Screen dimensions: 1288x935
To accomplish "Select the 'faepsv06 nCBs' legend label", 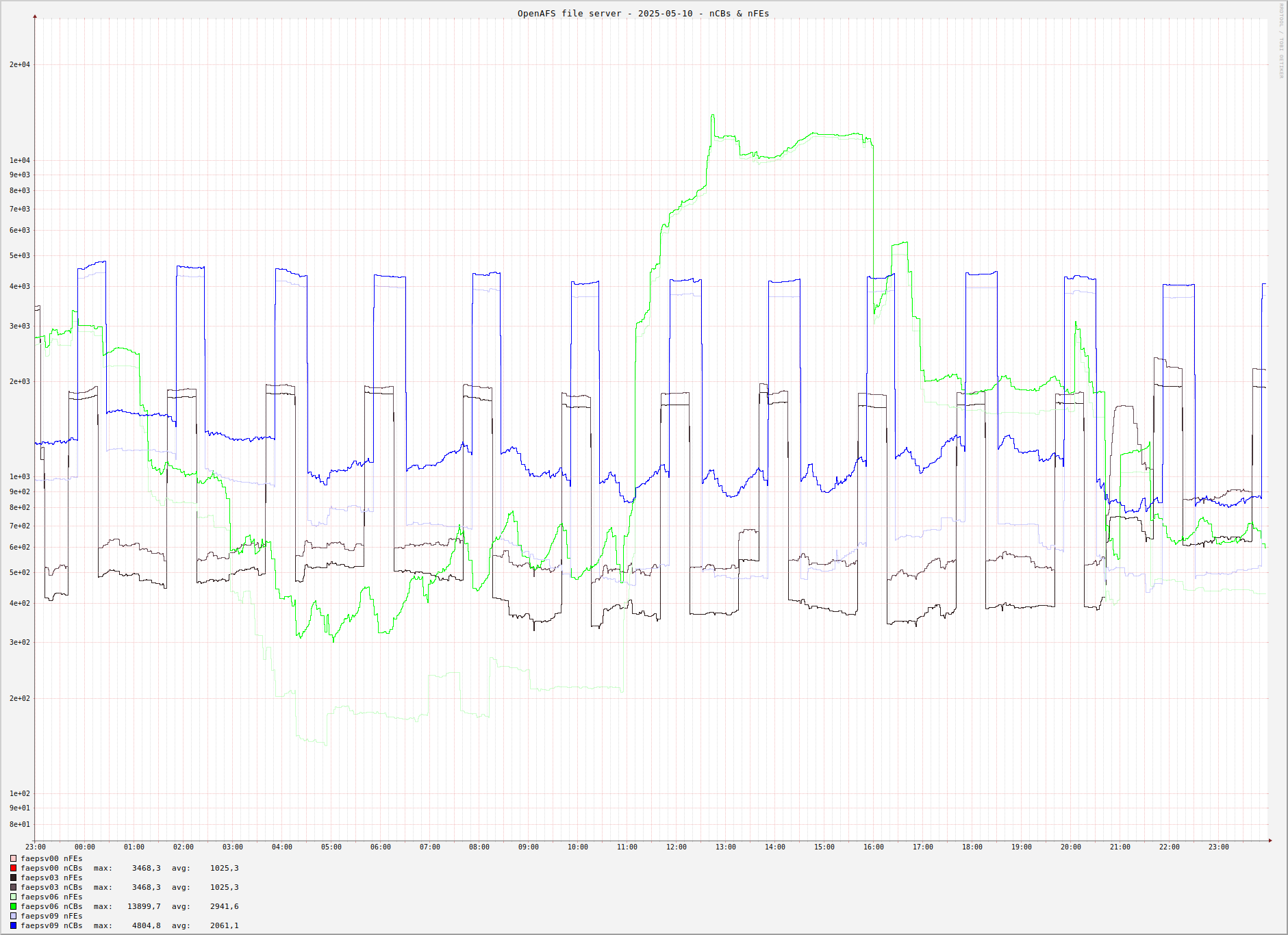I will [x=51, y=906].
